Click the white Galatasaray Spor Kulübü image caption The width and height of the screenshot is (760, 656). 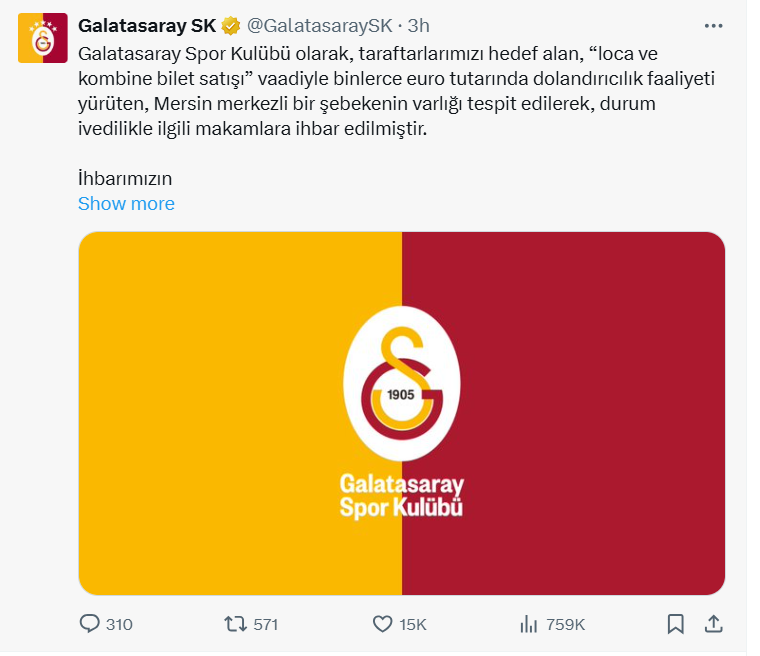(x=402, y=496)
